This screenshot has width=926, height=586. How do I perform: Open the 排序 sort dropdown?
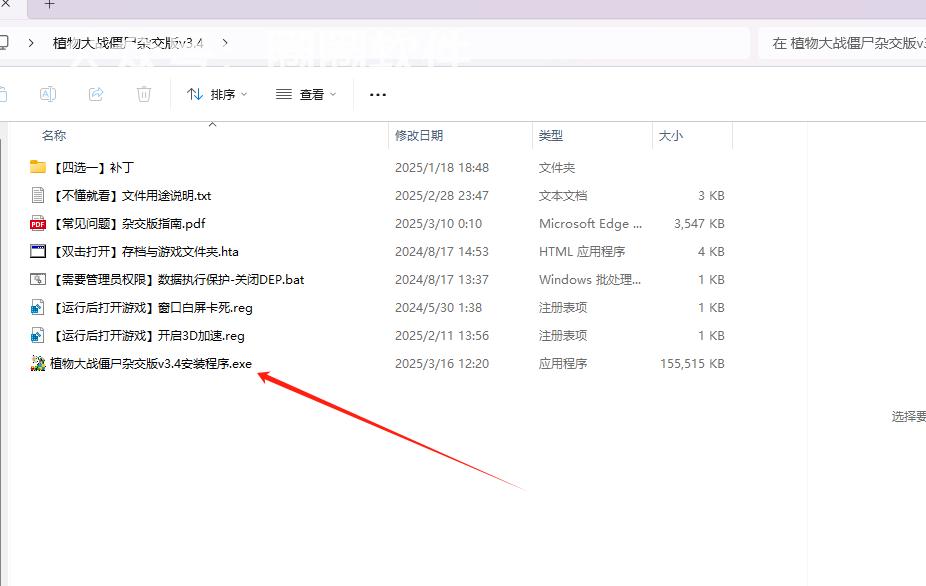[x=217, y=95]
